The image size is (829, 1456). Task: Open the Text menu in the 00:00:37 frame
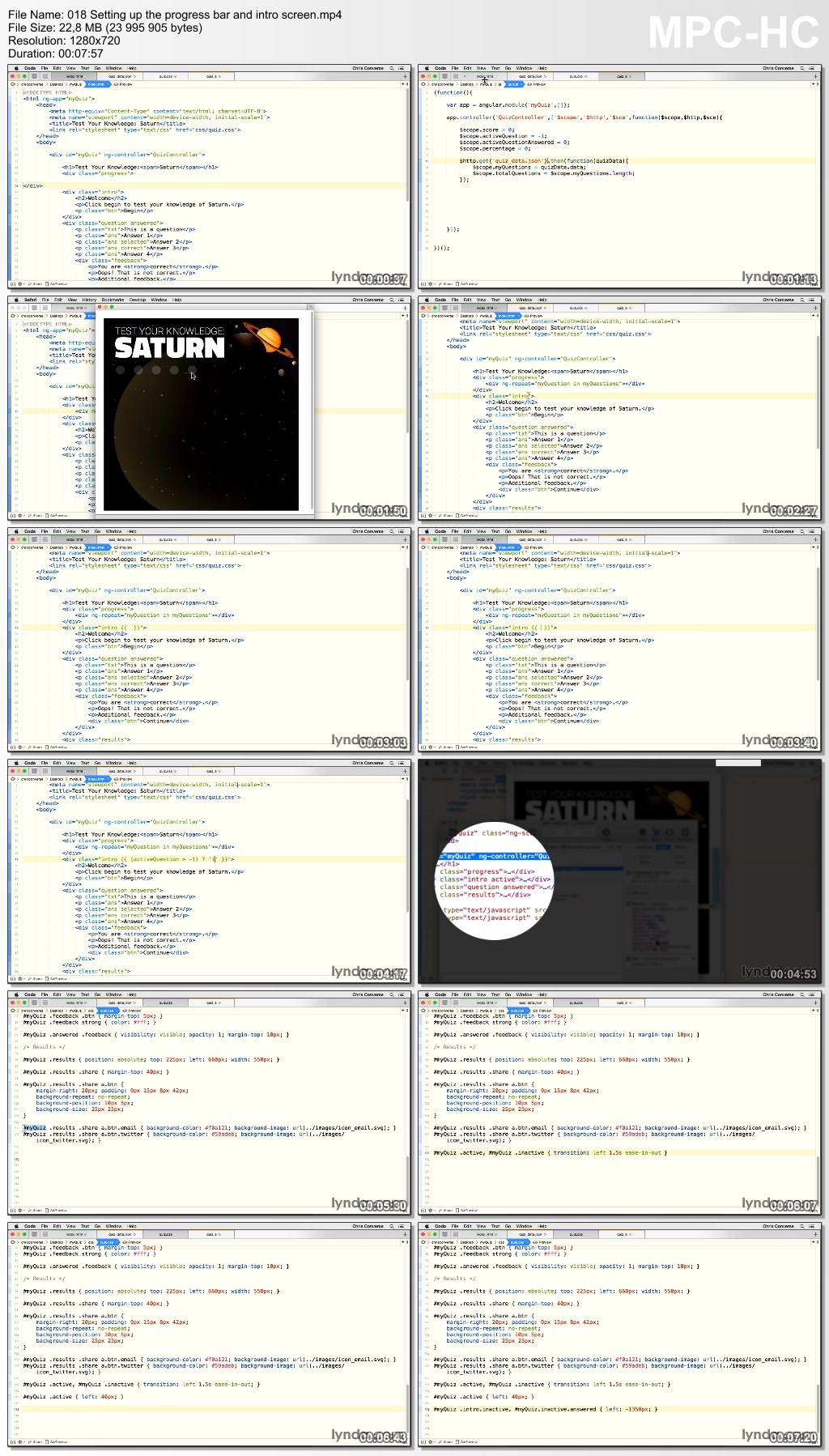pos(85,68)
